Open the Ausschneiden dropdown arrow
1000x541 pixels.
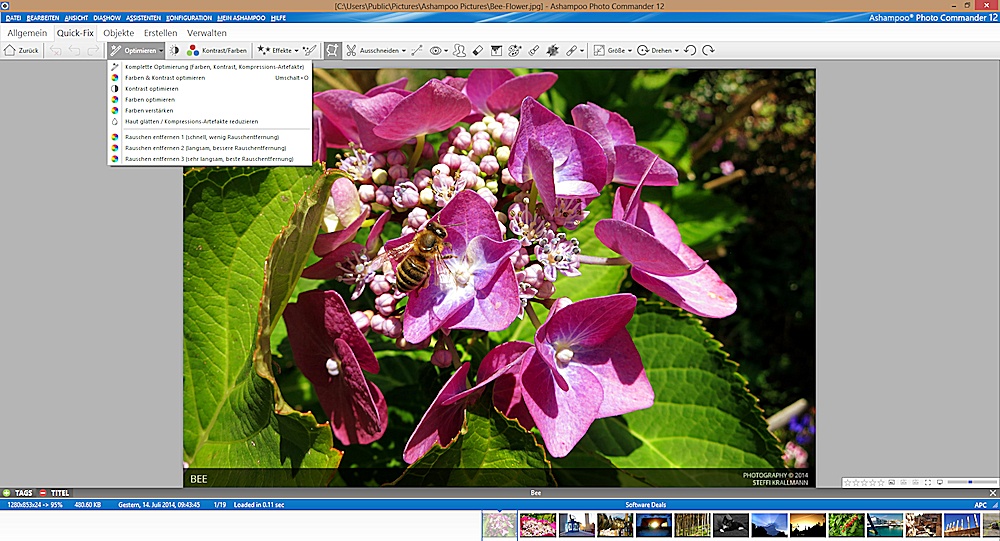click(x=404, y=49)
